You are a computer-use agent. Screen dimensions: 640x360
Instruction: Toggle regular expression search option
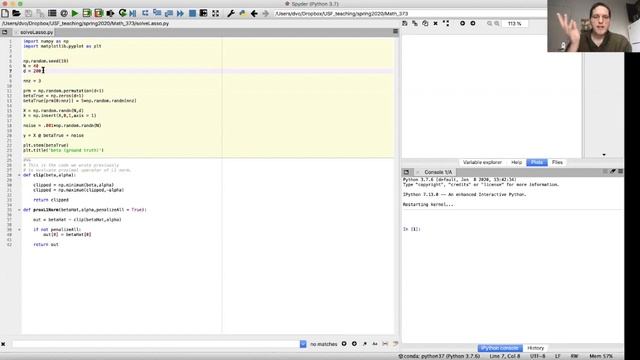364,344
